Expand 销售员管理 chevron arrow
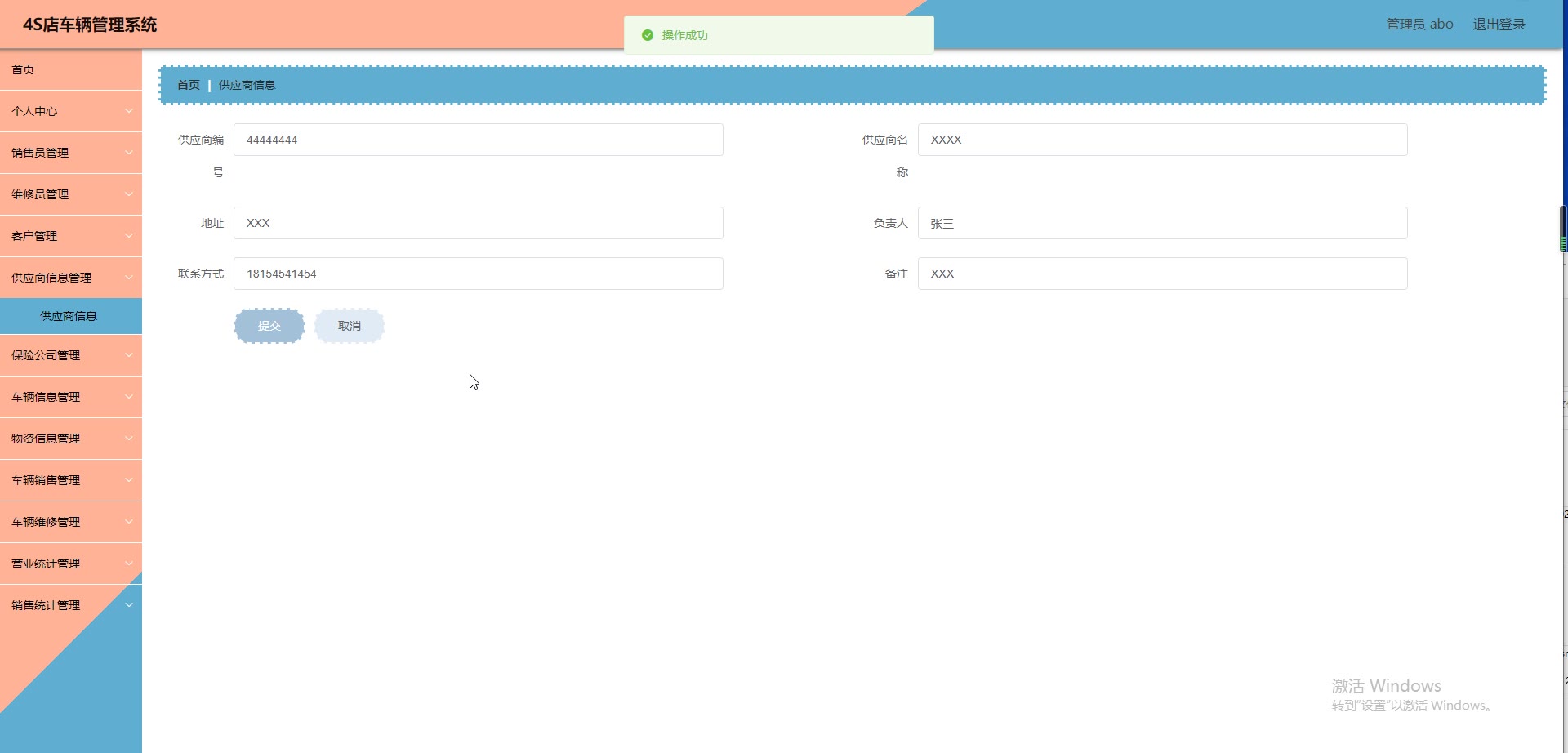 pos(129,153)
